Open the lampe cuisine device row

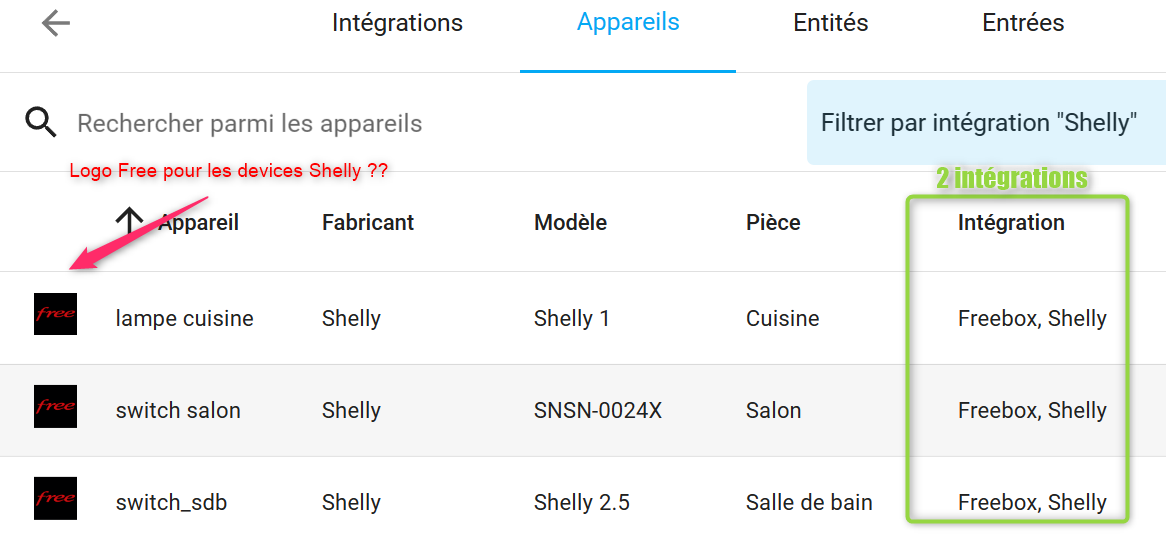583,318
